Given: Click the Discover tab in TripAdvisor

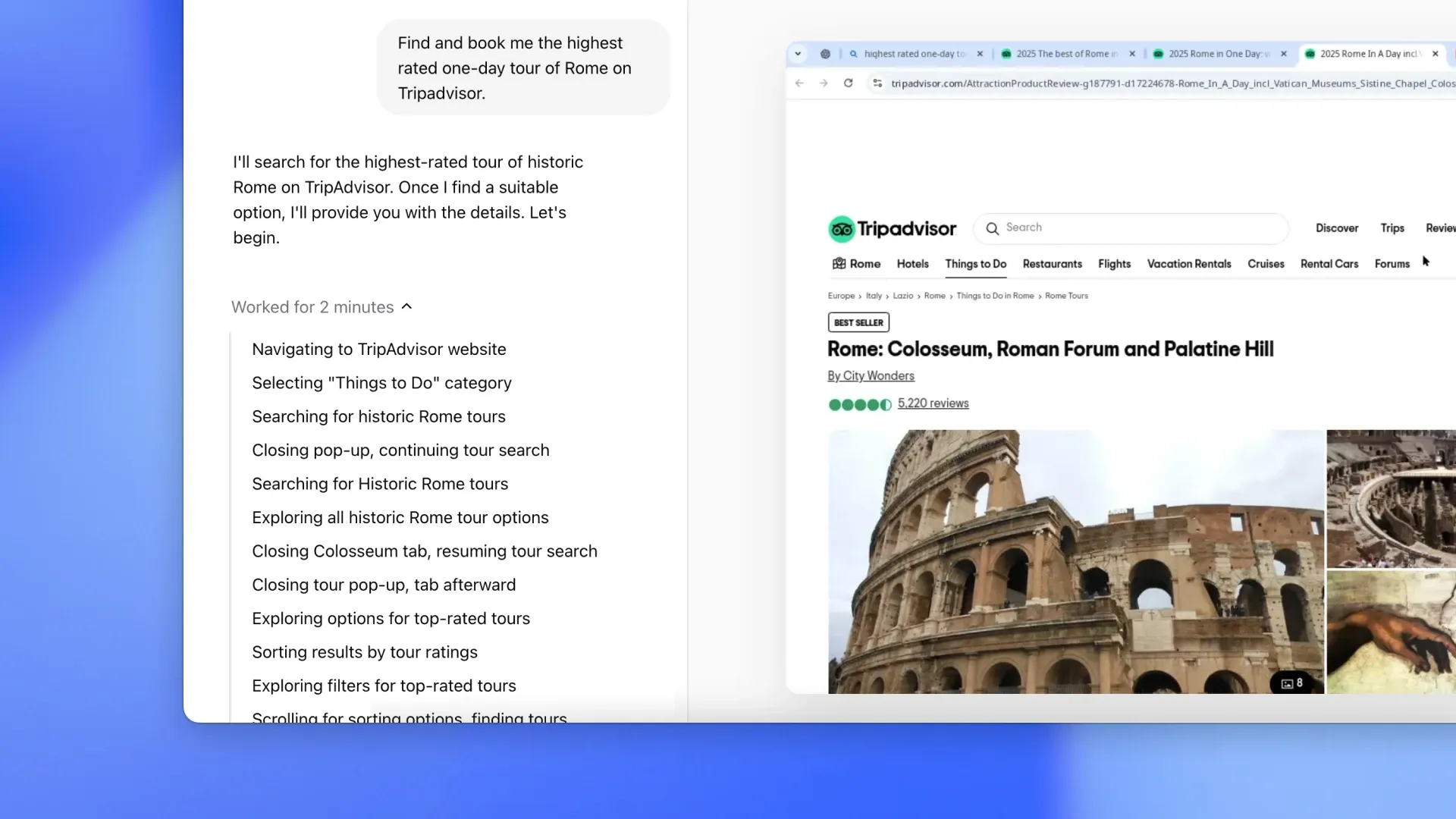Looking at the screenshot, I should [x=1337, y=227].
